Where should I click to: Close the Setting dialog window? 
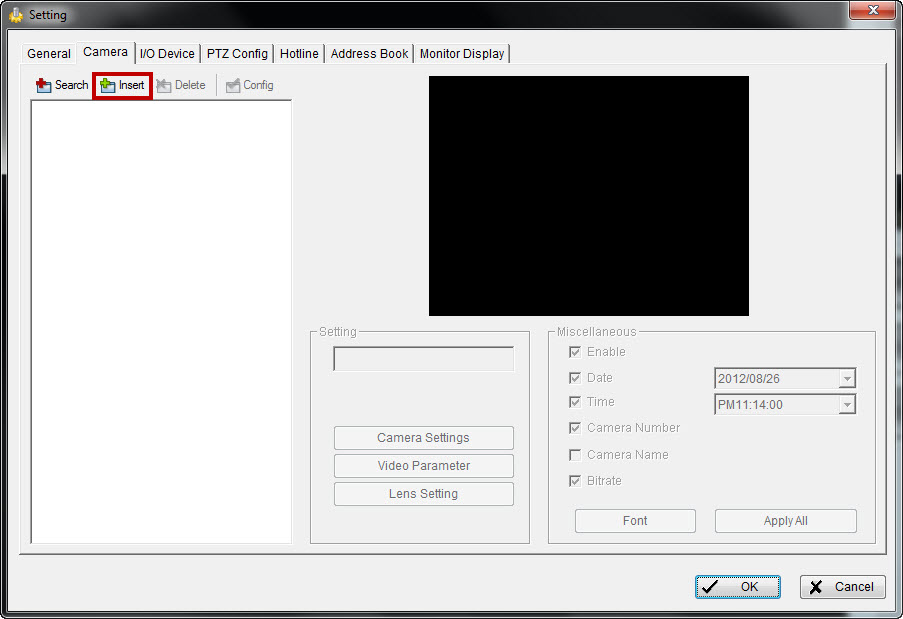(x=871, y=10)
